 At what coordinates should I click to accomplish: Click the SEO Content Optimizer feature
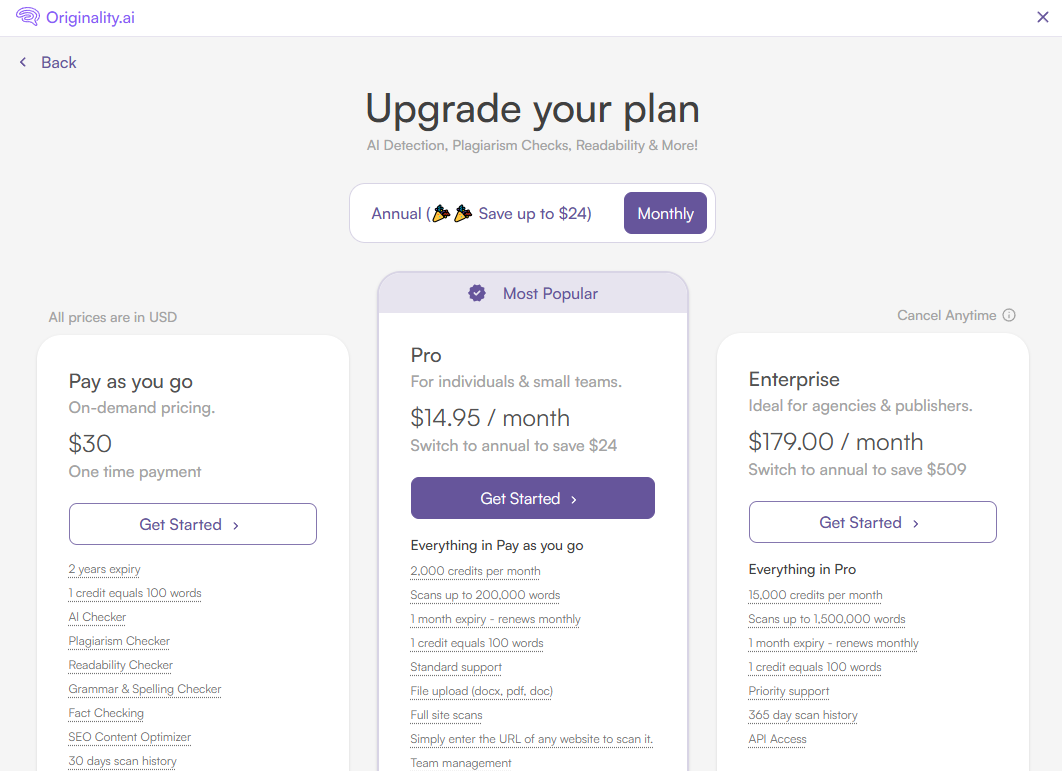(129, 737)
